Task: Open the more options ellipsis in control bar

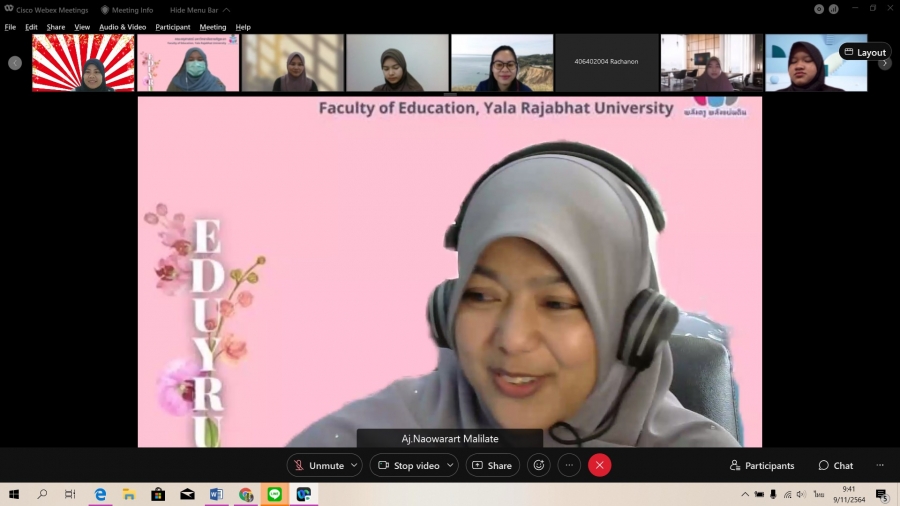Action: point(569,465)
